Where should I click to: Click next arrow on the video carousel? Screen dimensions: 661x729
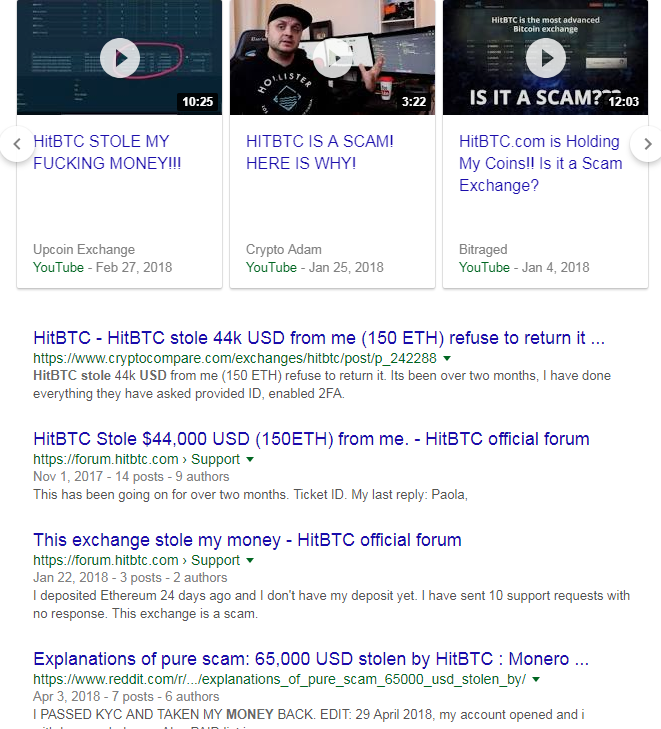point(648,144)
